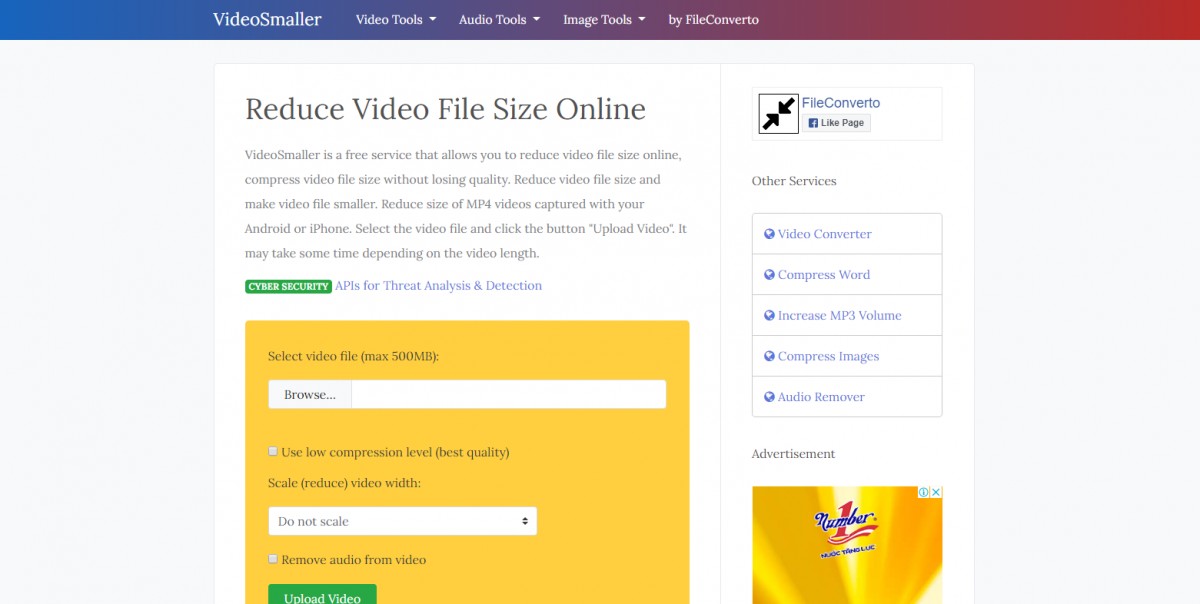Click the ad info icon
The height and width of the screenshot is (604, 1200).
pos(925,492)
